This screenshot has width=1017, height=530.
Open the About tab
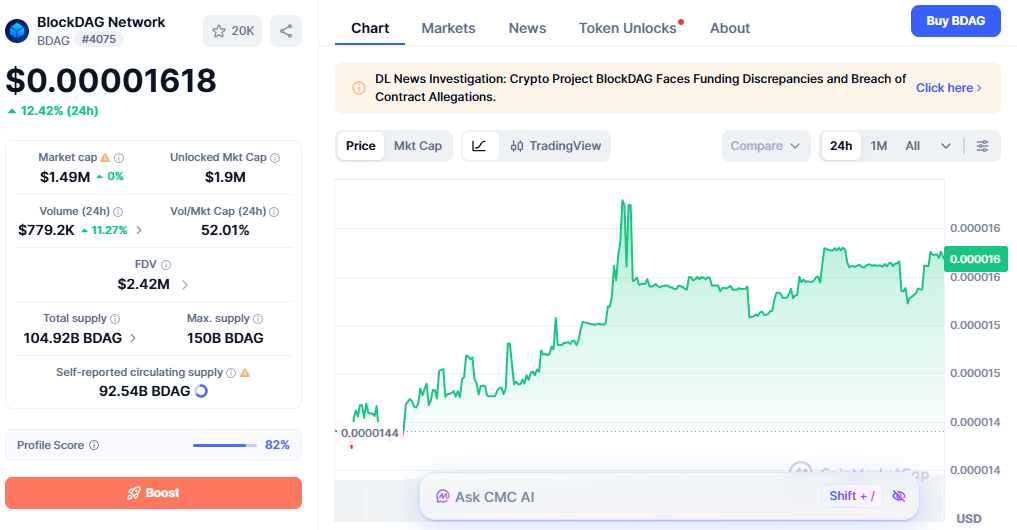coord(730,29)
